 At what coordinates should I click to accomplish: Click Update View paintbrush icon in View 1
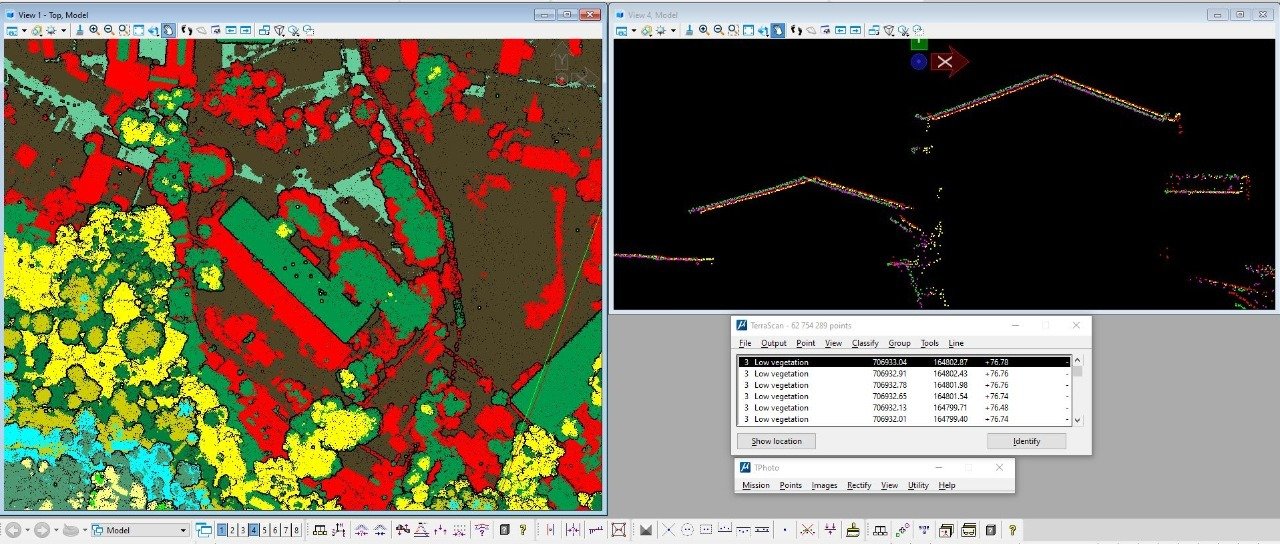(x=80, y=30)
